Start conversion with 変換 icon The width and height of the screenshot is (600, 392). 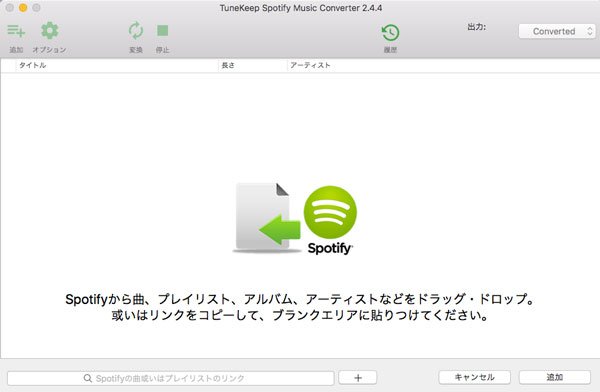tap(136, 31)
